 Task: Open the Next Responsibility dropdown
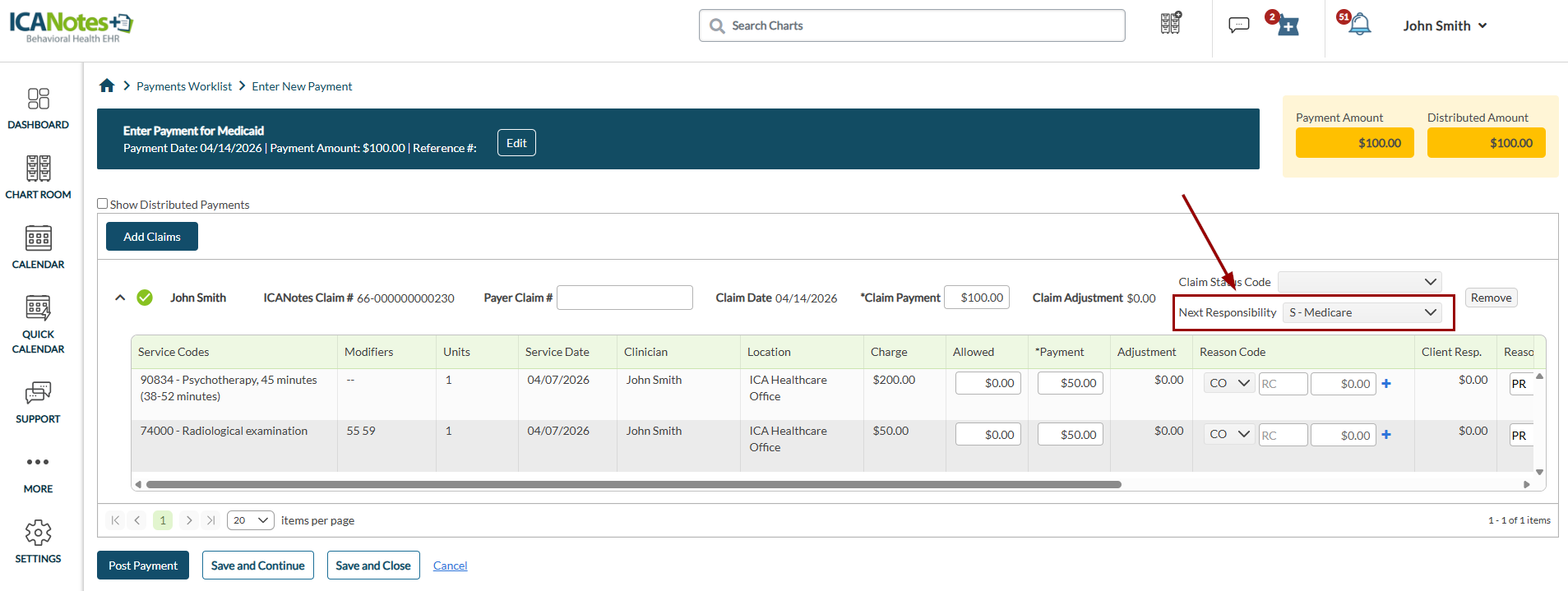tap(1362, 312)
